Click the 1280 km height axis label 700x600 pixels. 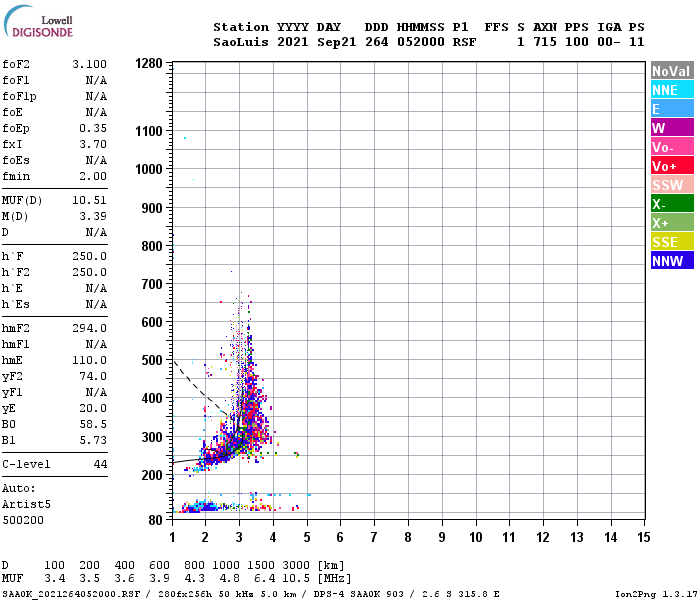pyautogui.click(x=149, y=63)
